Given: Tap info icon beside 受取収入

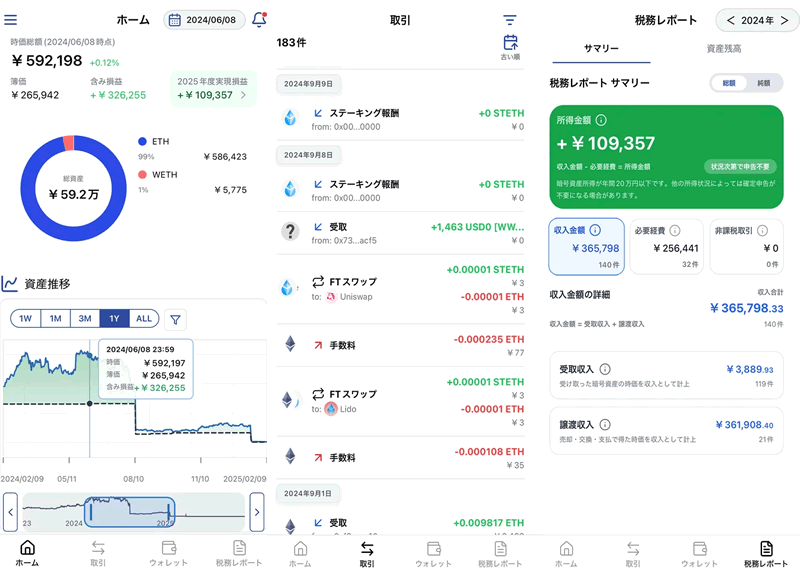Looking at the screenshot, I should click(606, 369).
